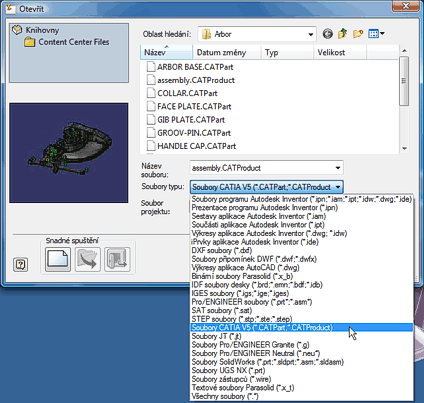The image size is (424, 403).
Task: Choose Výkresy aplikace AutoCAD (*.dwg)
Action: tap(302, 268)
